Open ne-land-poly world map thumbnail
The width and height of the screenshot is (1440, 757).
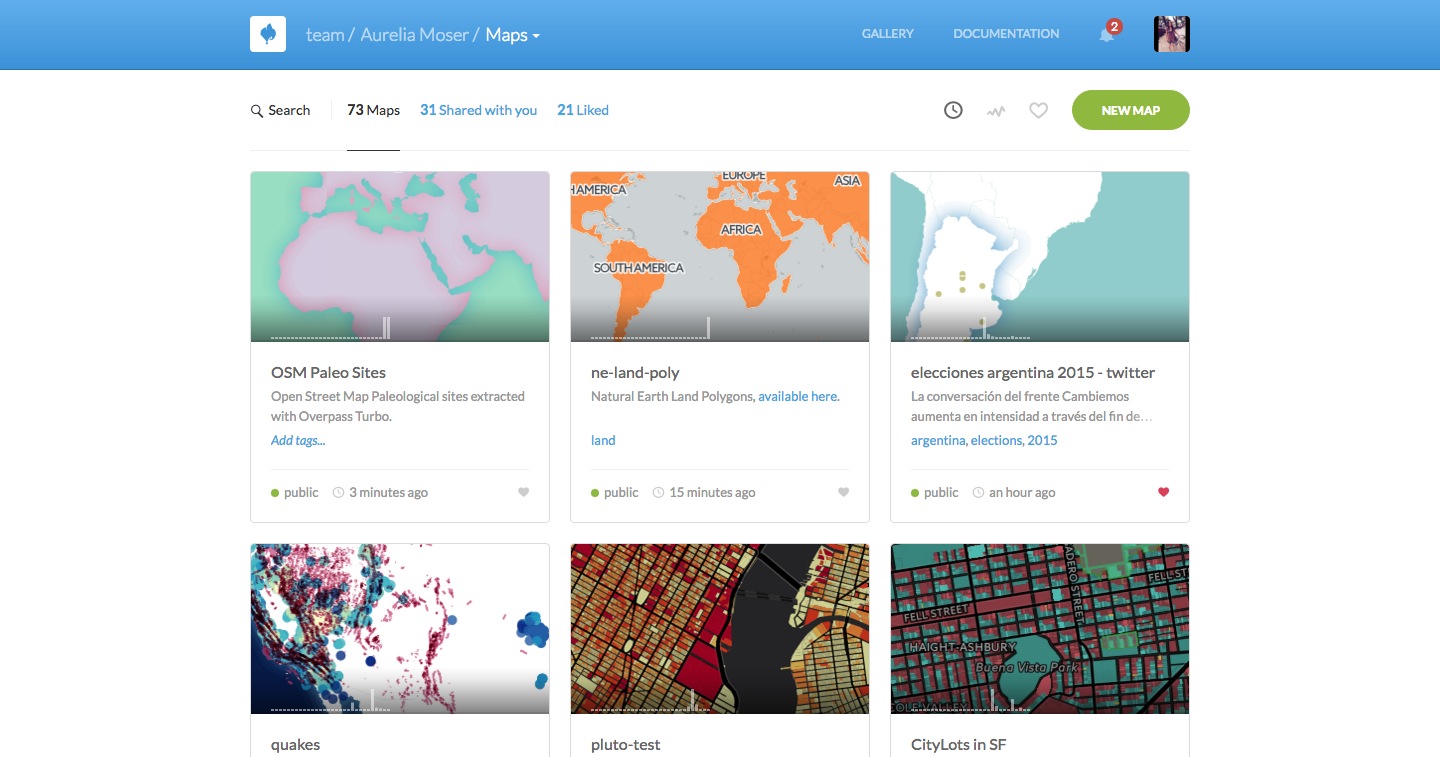[720, 257]
